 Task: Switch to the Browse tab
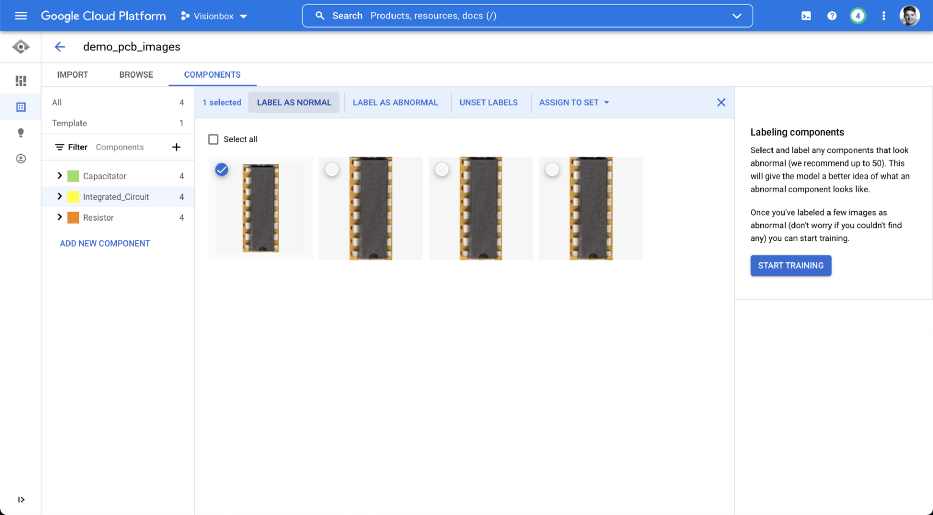pyautogui.click(x=136, y=75)
